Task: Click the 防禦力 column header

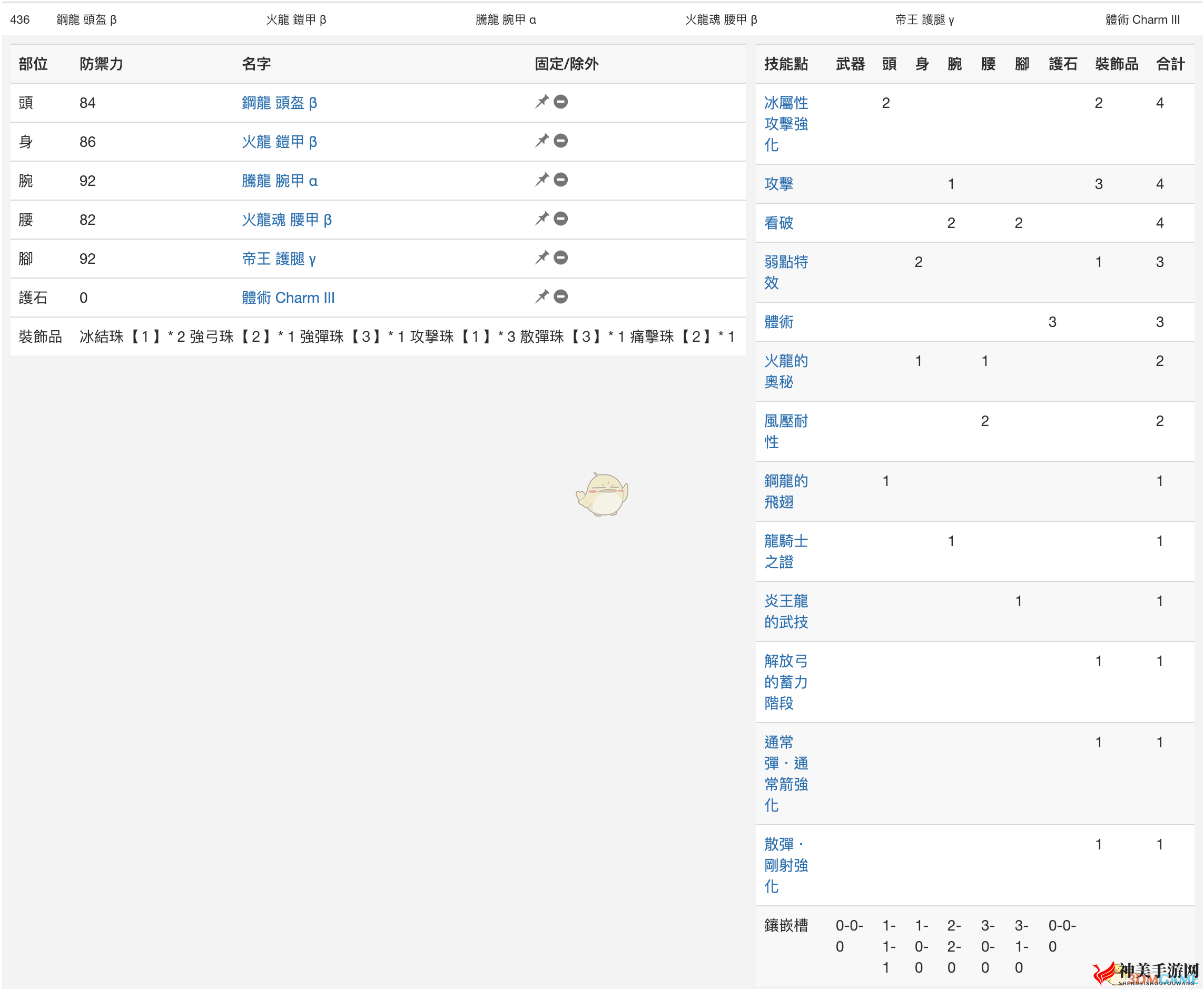Action: click(102, 64)
